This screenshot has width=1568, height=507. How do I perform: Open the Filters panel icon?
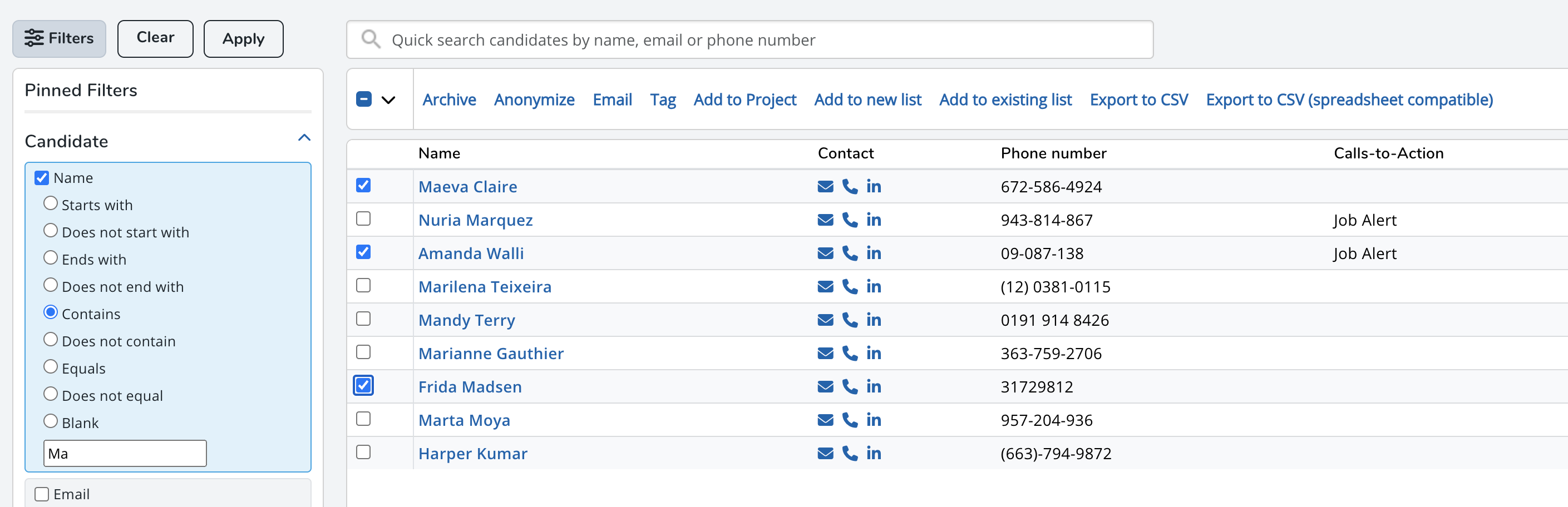(33, 38)
